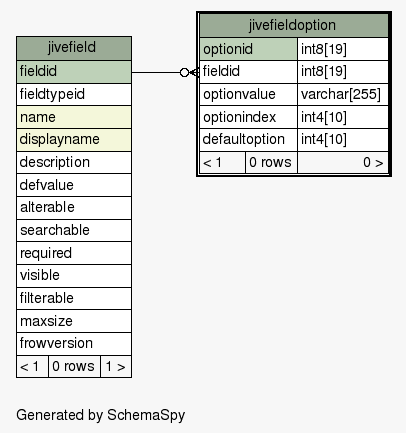Click the varchar[255] type cell
Image resolution: width=406 pixels, height=433 pixels.
coord(343,95)
